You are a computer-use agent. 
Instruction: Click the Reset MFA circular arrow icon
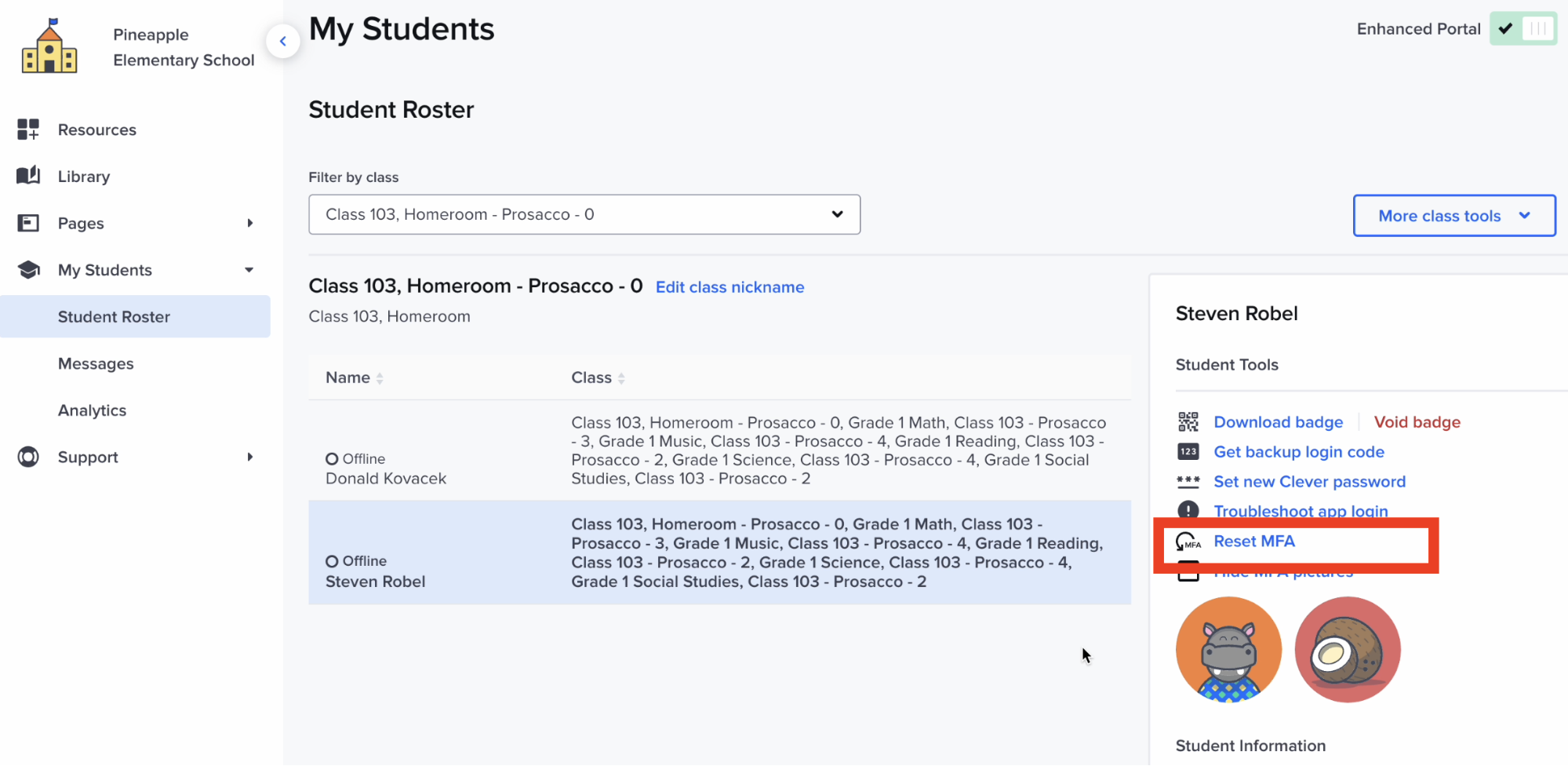[1187, 541]
